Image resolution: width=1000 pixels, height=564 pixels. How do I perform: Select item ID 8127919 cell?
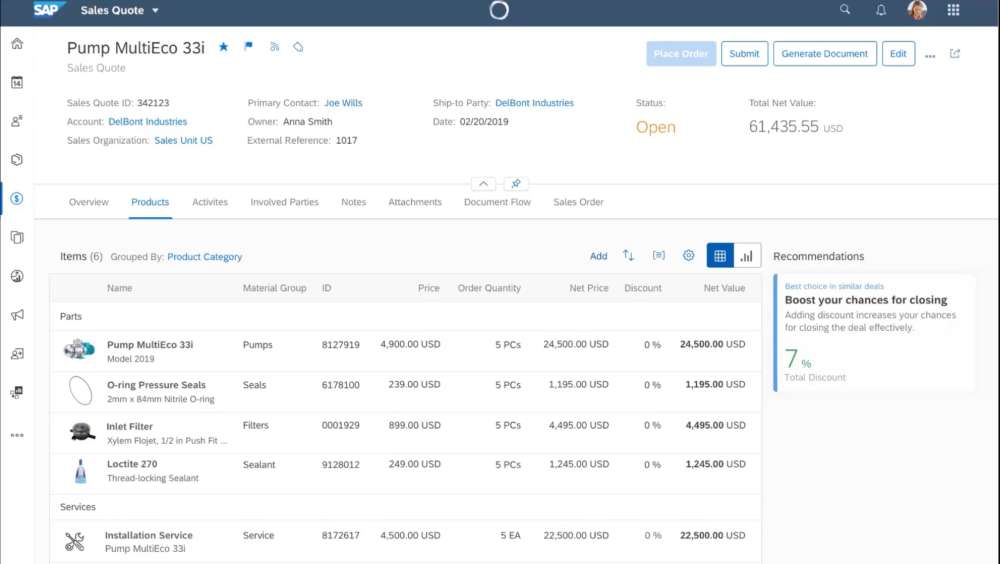341,345
